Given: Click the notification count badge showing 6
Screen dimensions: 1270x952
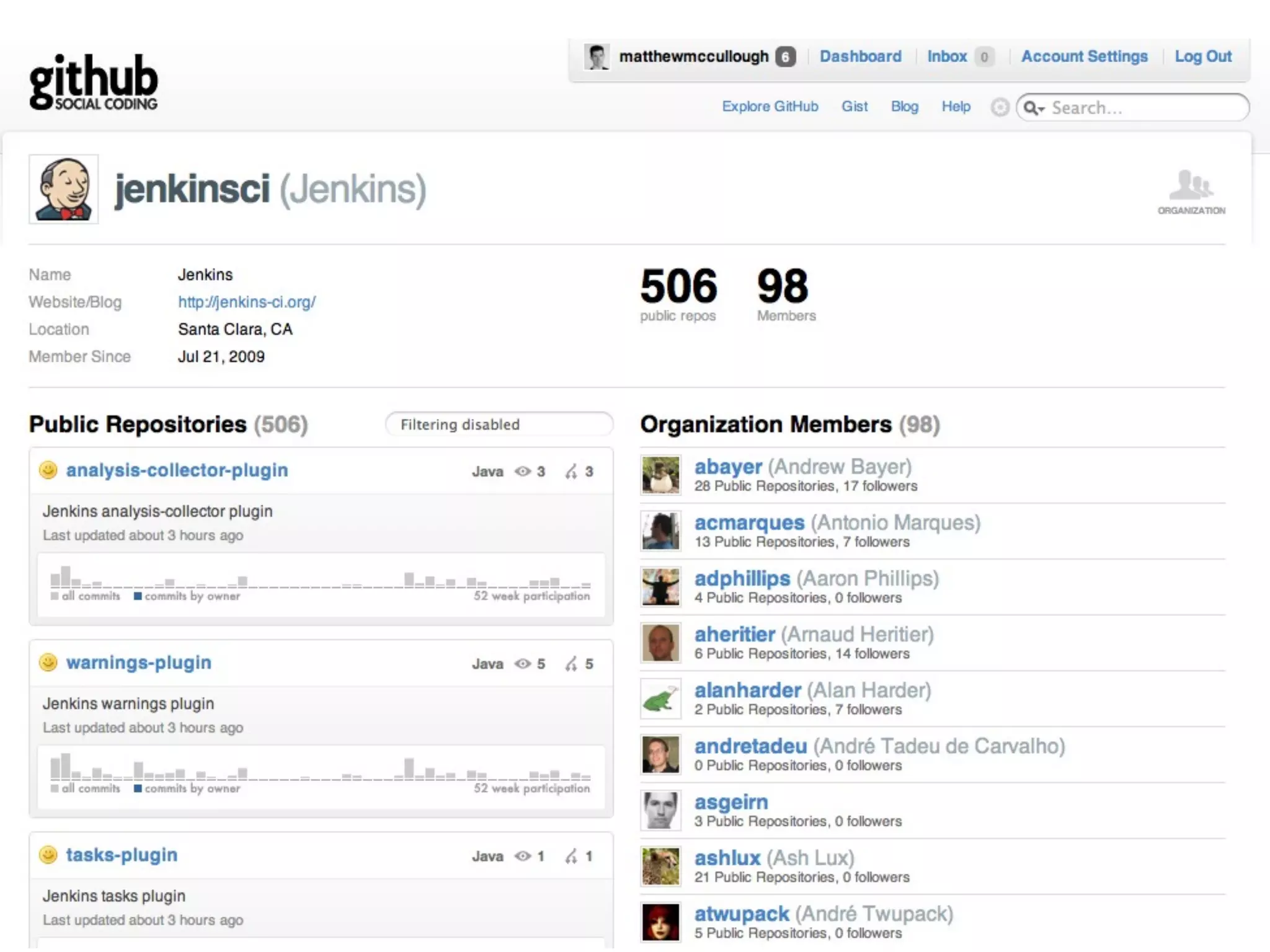Looking at the screenshot, I should pyautogui.click(x=785, y=57).
